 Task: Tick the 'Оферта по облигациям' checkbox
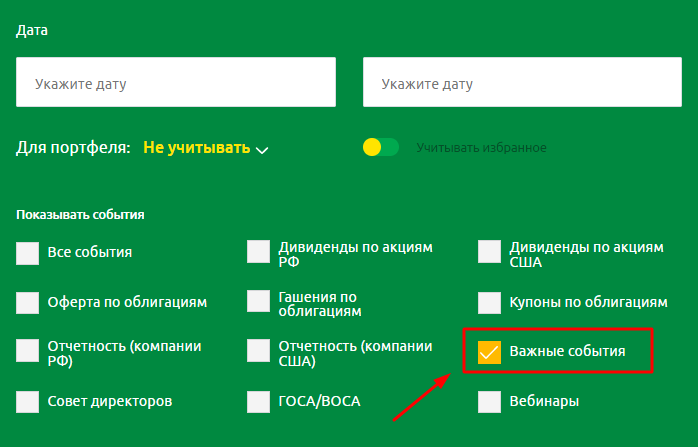click(28, 302)
